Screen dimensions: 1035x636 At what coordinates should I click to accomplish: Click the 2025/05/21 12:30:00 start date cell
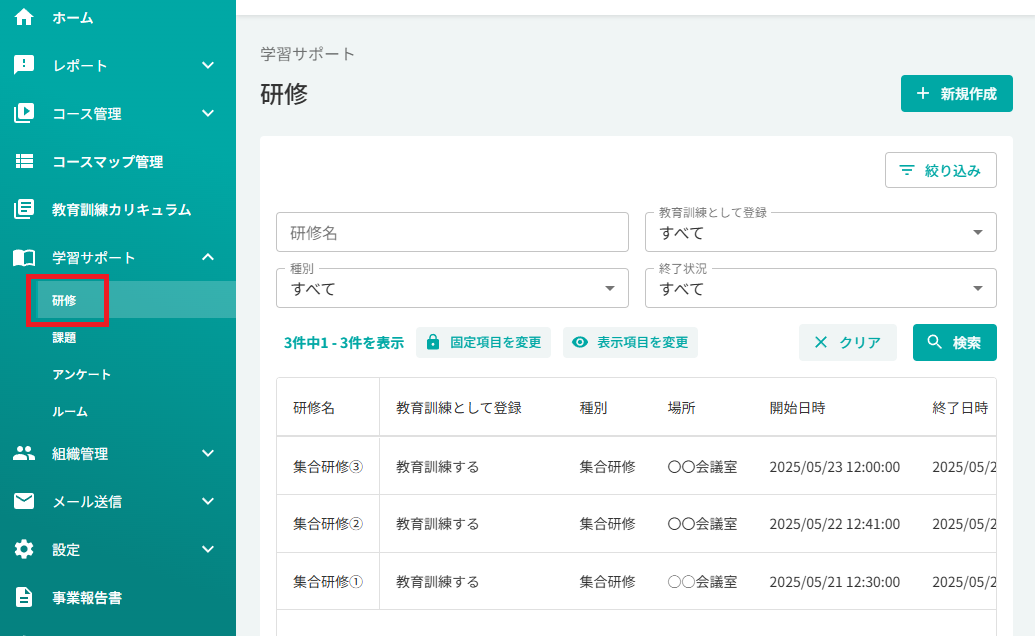point(835,582)
